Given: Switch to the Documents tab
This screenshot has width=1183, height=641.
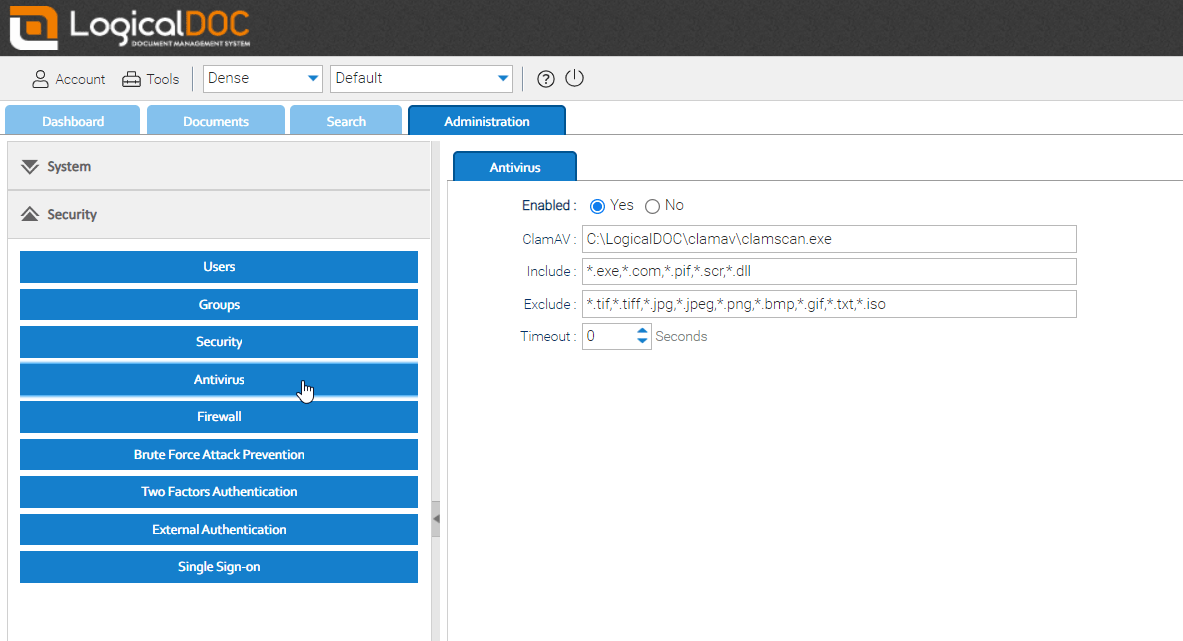Looking at the screenshot, I should coord(216,121).
